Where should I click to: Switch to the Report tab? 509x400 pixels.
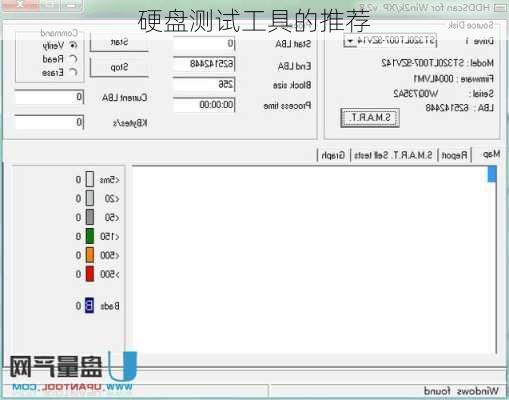(x=454, y=155)
